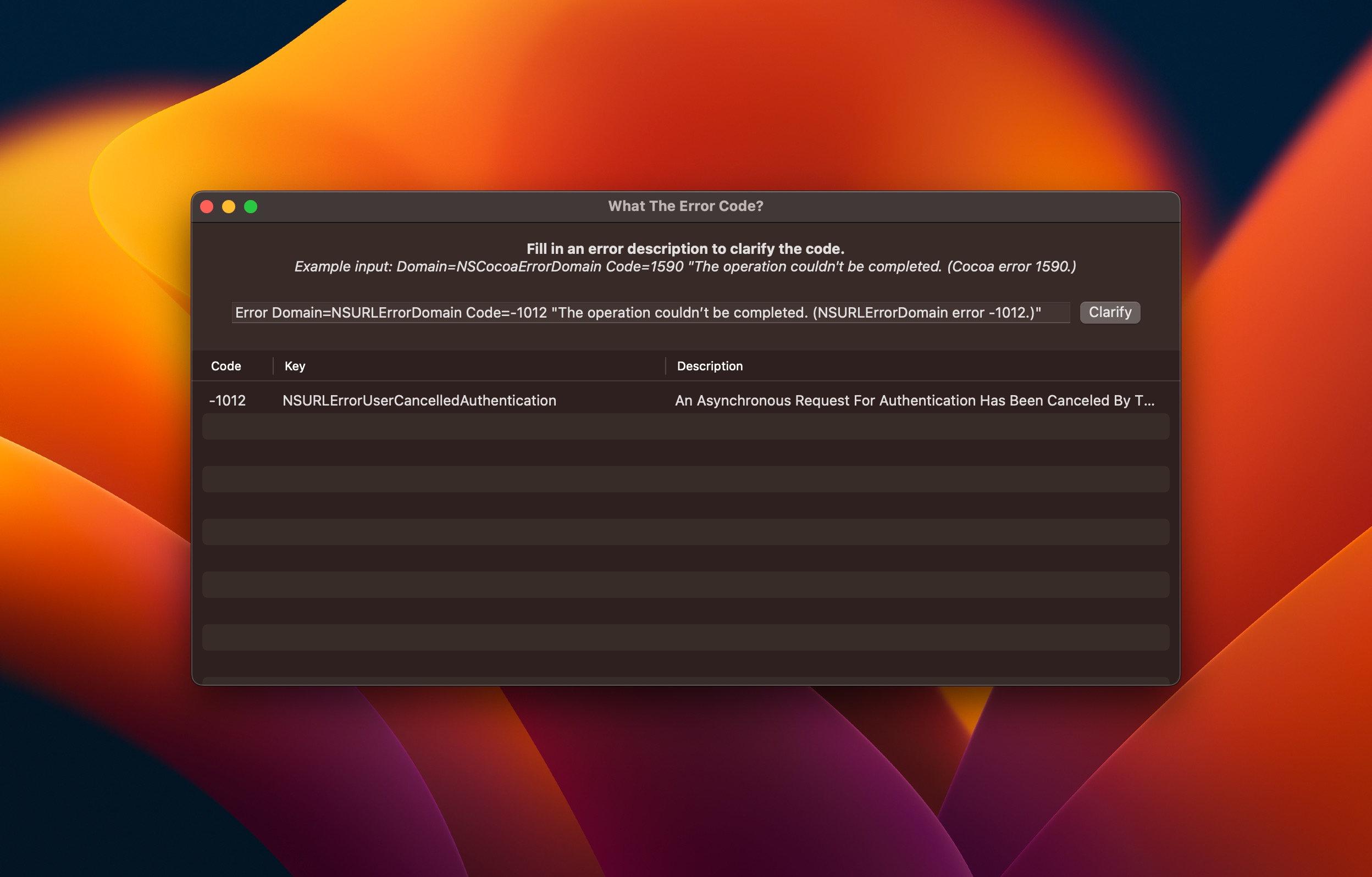Viewport: 1372px width, 877px height.
Task: Select the error description input field
Action: pos(651,312)
